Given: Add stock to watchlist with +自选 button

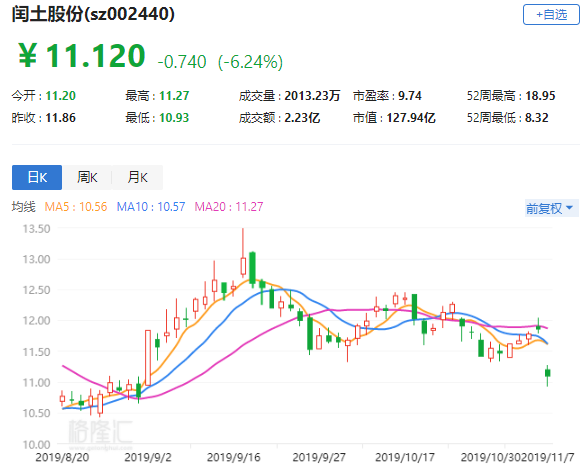Looking at the screenshot, I should pos(551,15).
